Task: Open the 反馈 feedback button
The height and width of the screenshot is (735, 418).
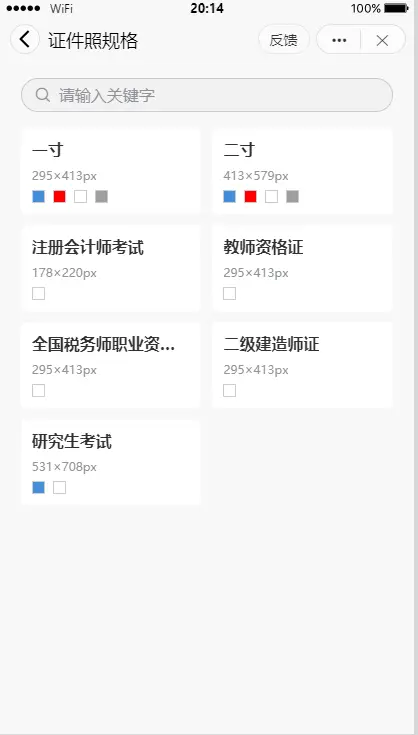Action: point(284,40)
